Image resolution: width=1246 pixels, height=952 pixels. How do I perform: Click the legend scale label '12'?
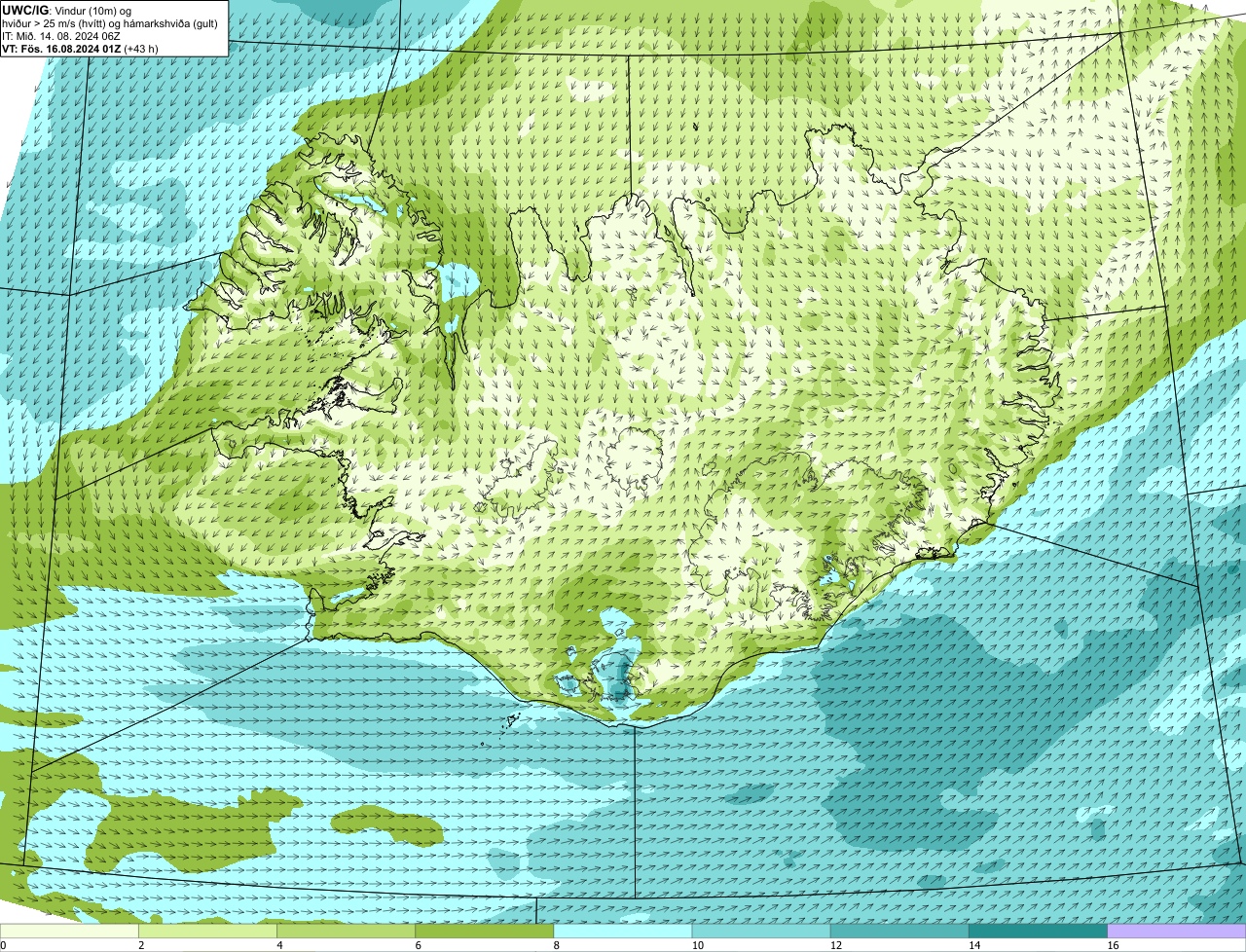click(x=835, y=945)
